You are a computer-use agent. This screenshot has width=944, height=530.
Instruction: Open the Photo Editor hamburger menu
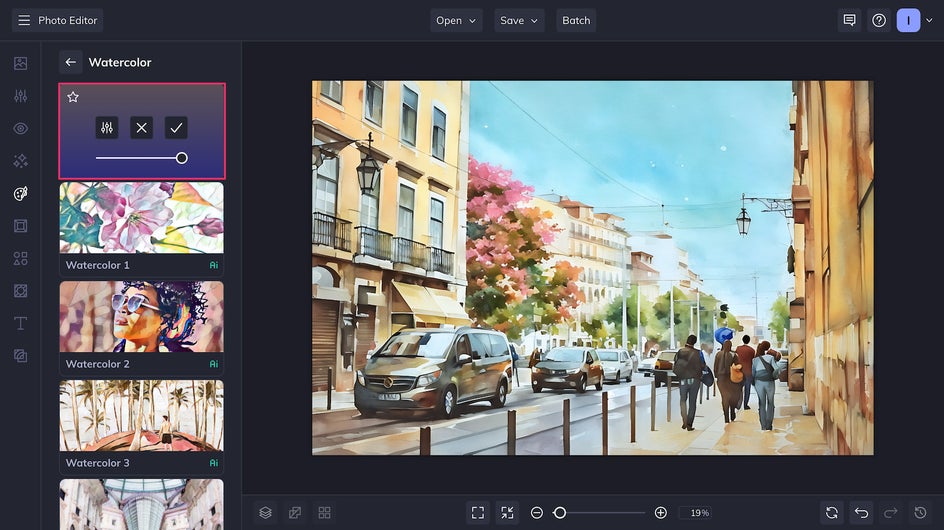24,20
